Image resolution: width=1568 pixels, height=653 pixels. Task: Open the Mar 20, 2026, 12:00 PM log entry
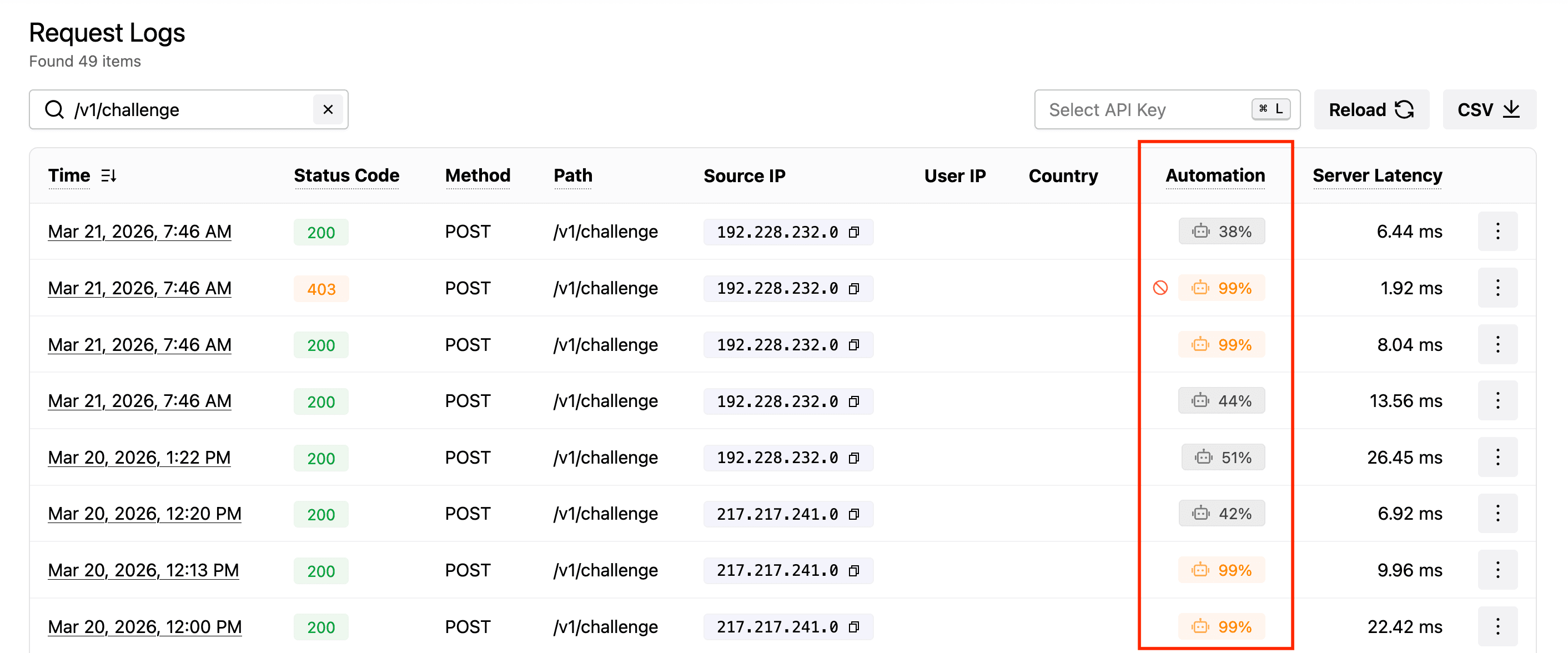tap(145, 627)
